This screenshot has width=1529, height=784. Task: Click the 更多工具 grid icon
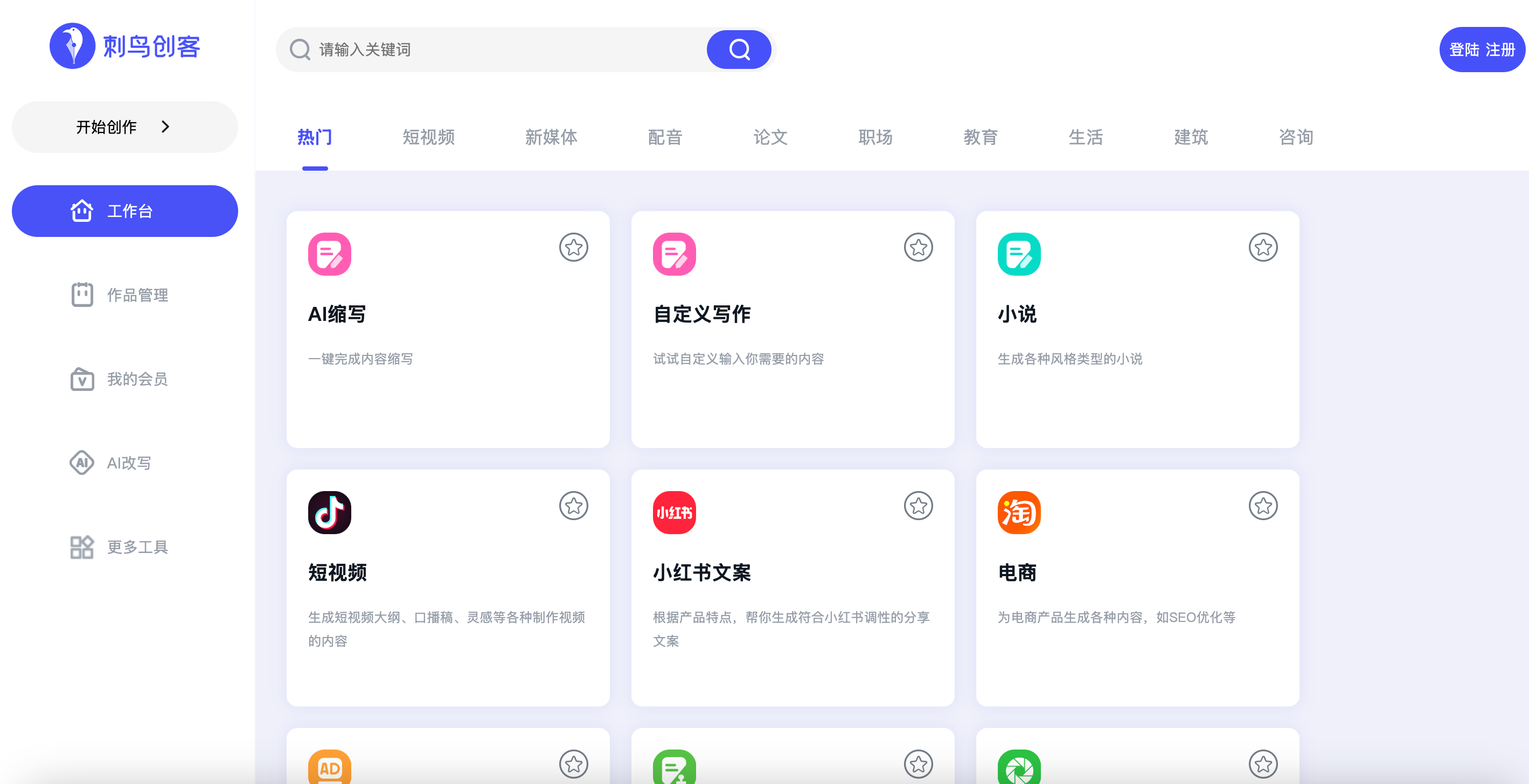pyautogui.click(x=82, y=547)
